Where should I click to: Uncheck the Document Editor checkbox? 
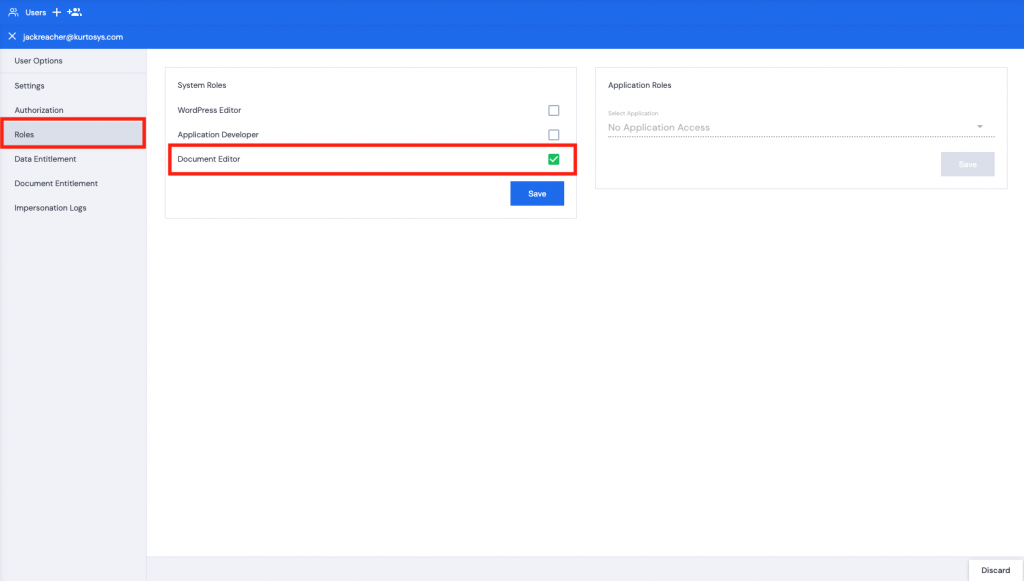pos(553,159)
